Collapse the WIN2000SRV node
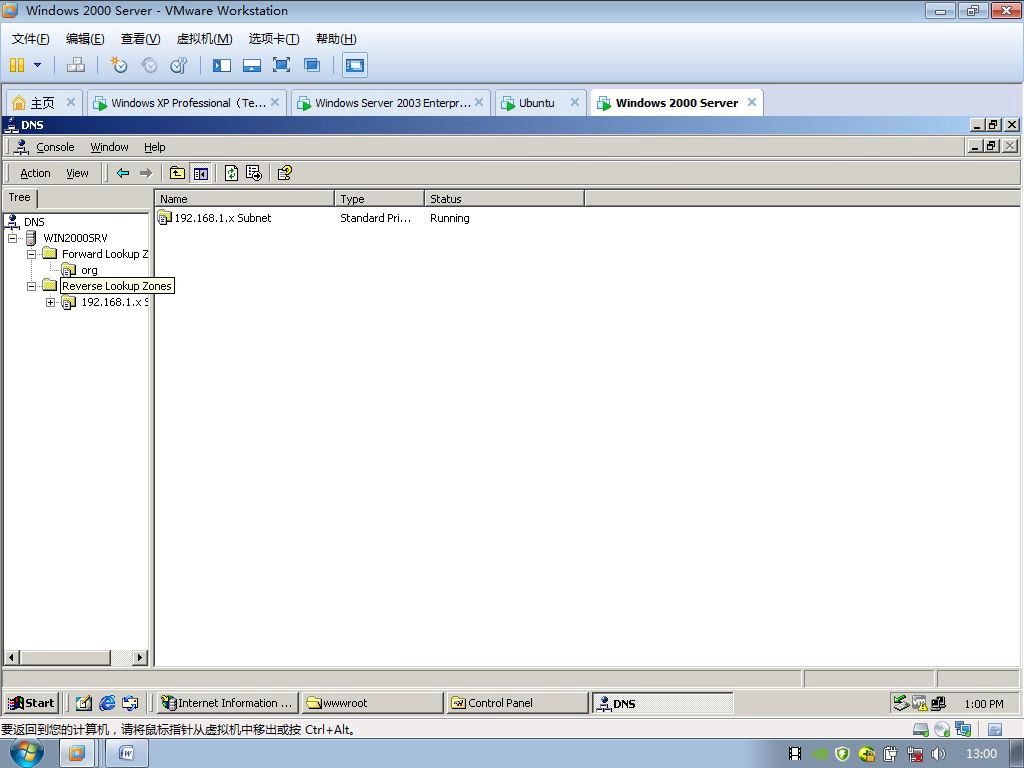1024x768 pixels. click(12, 238)
